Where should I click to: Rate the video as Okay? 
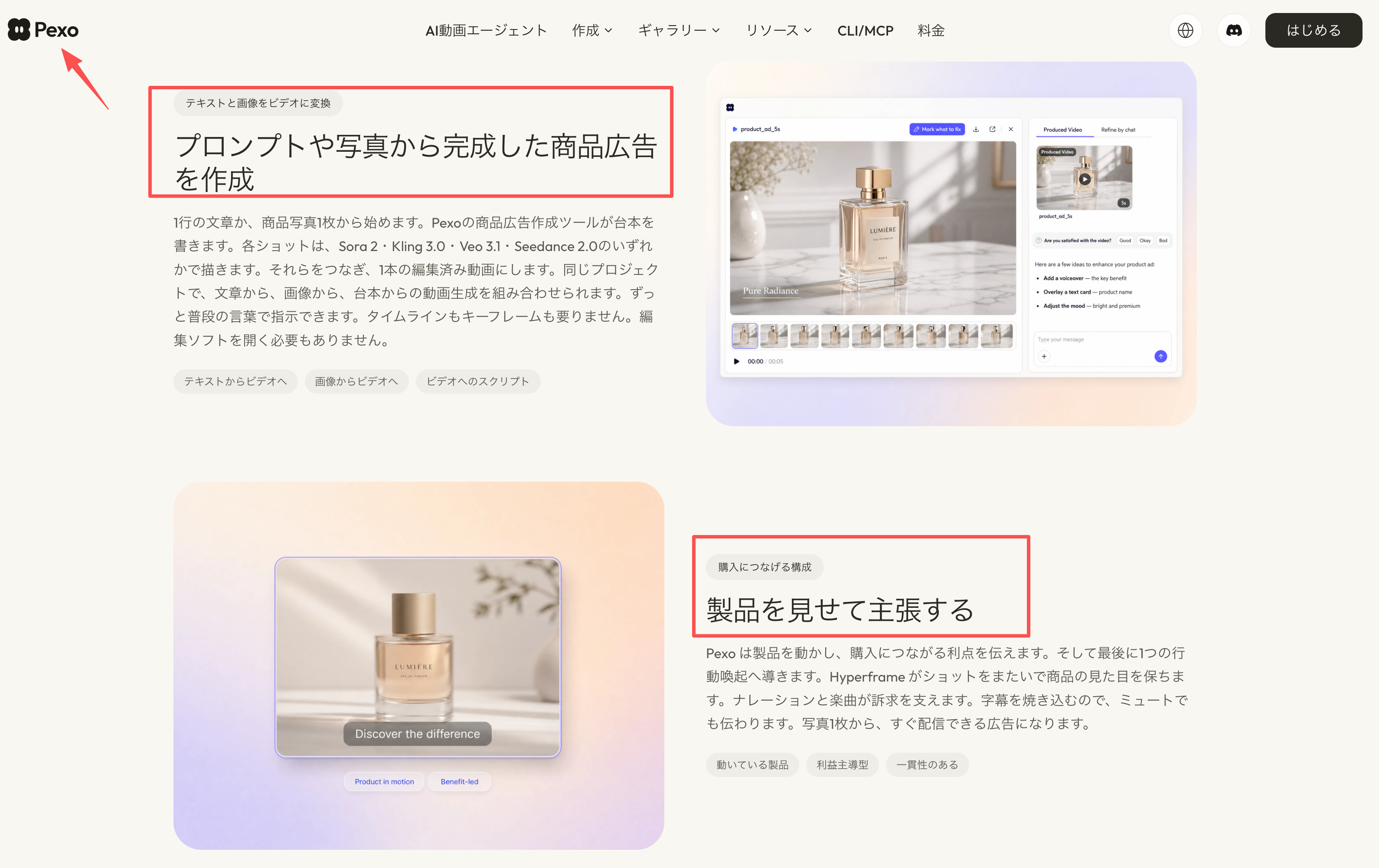[x=1145, y=241]
